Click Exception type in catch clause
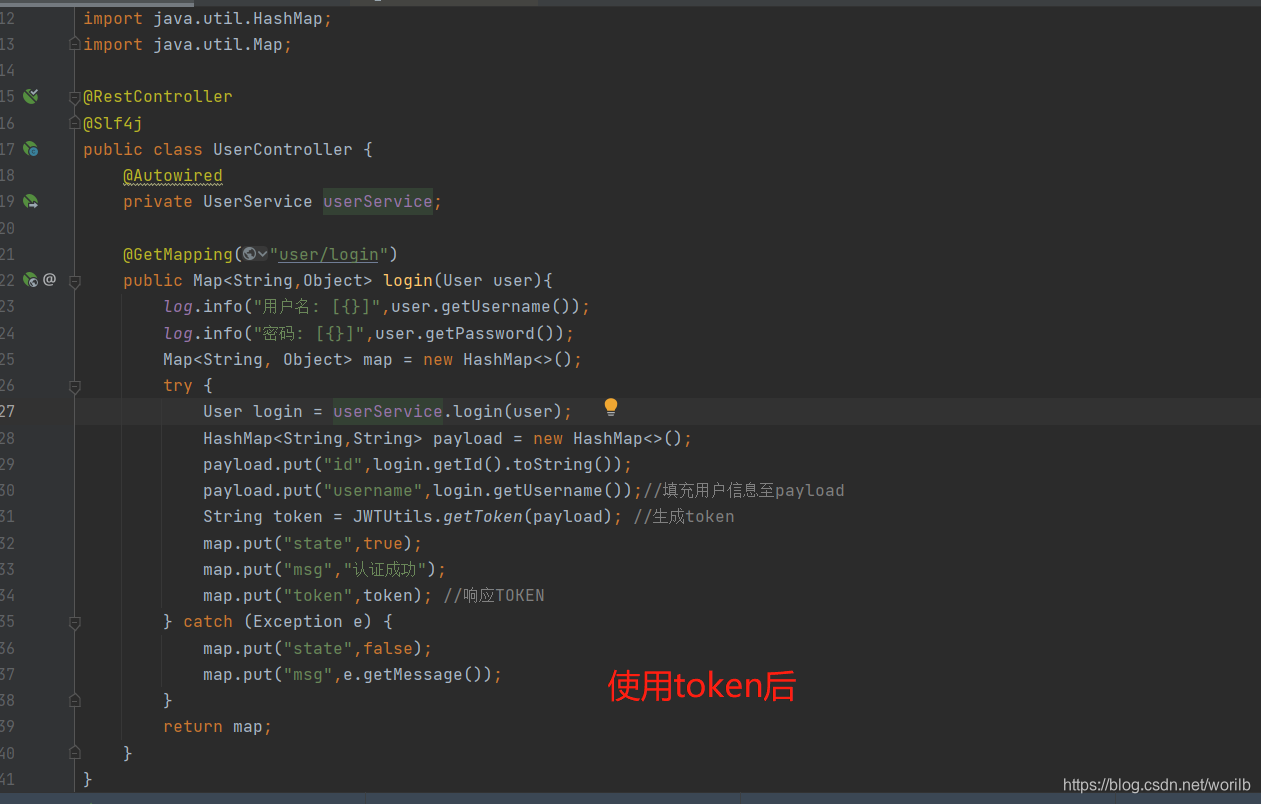The height and width of the screenshot is (804, 1261). tap(298, 621)
